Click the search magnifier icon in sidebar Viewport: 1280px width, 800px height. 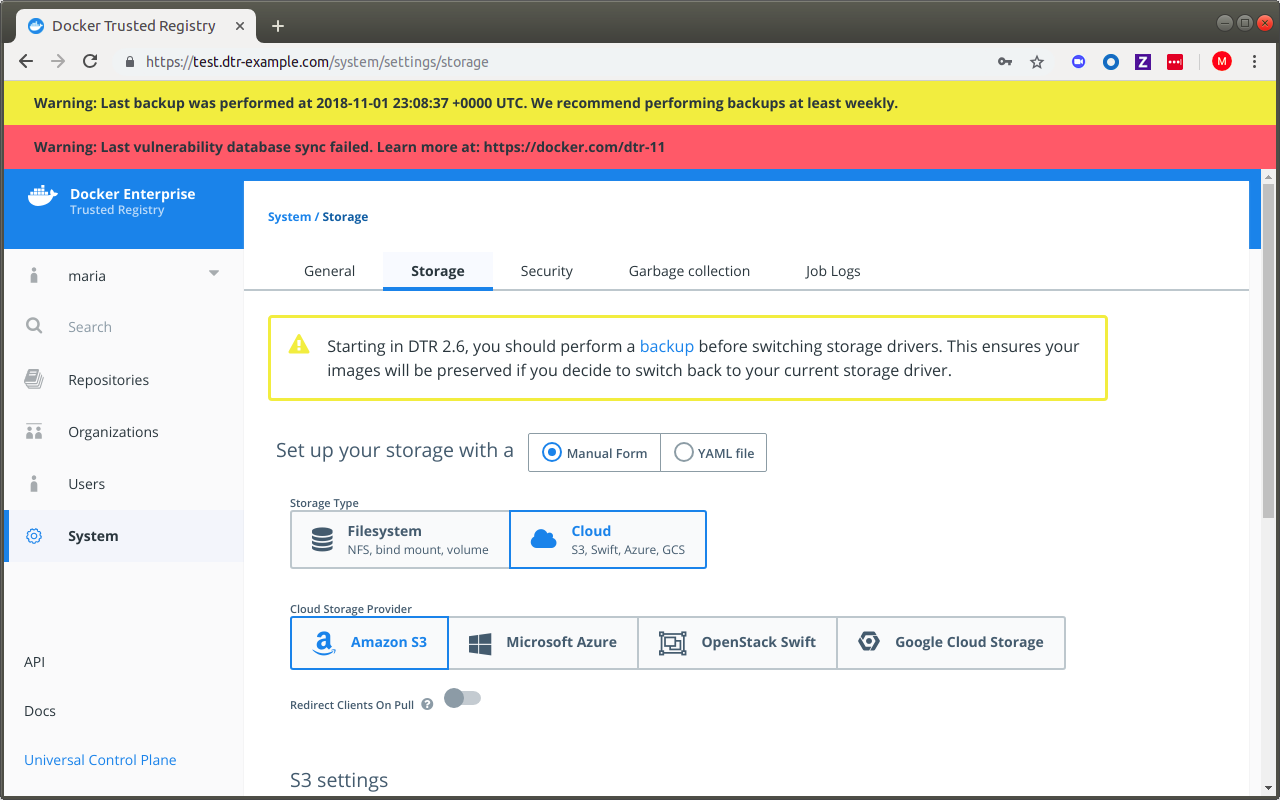tap(34, 326)
